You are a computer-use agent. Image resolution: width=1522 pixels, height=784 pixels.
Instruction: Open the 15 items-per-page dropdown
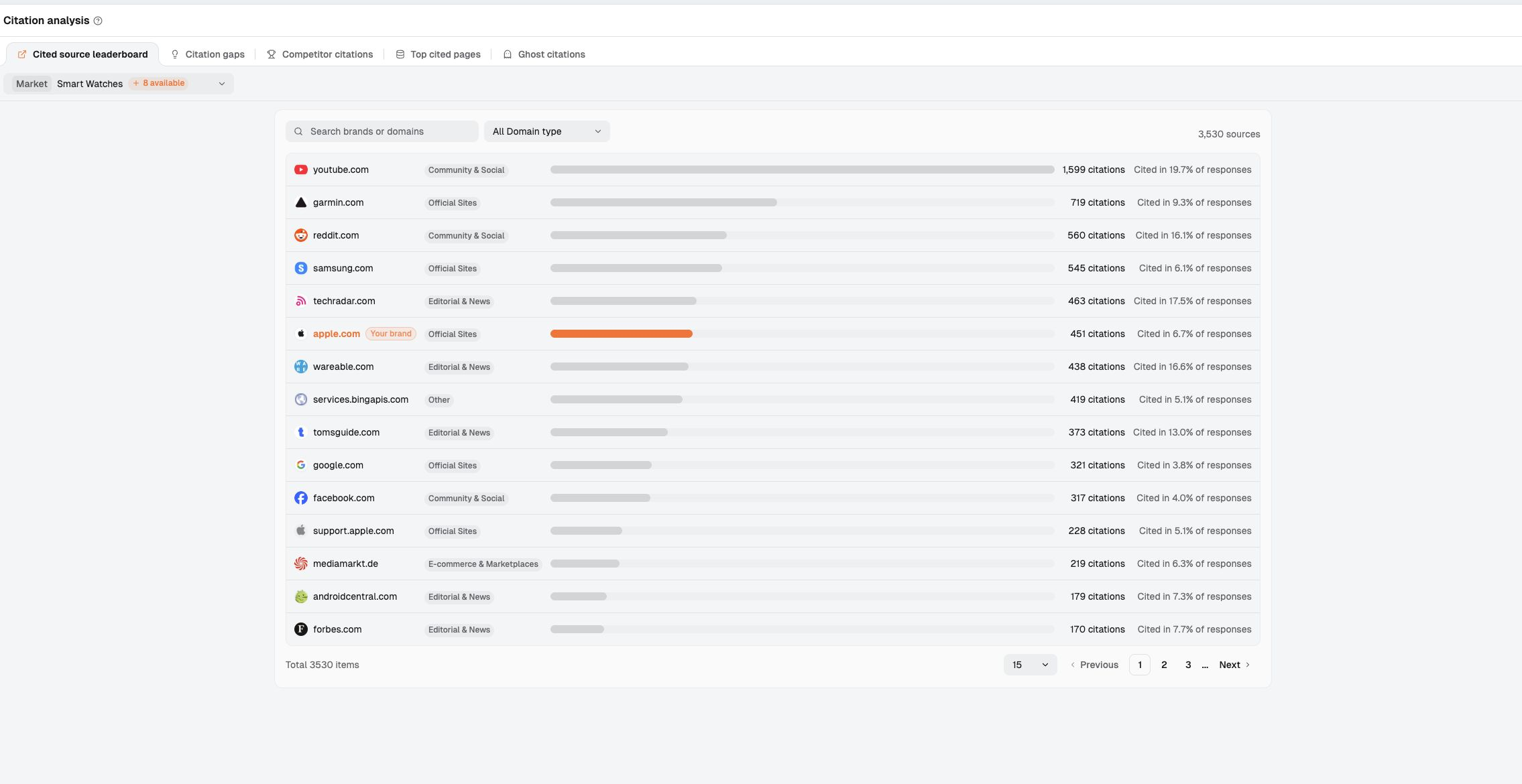(1031, 665)
